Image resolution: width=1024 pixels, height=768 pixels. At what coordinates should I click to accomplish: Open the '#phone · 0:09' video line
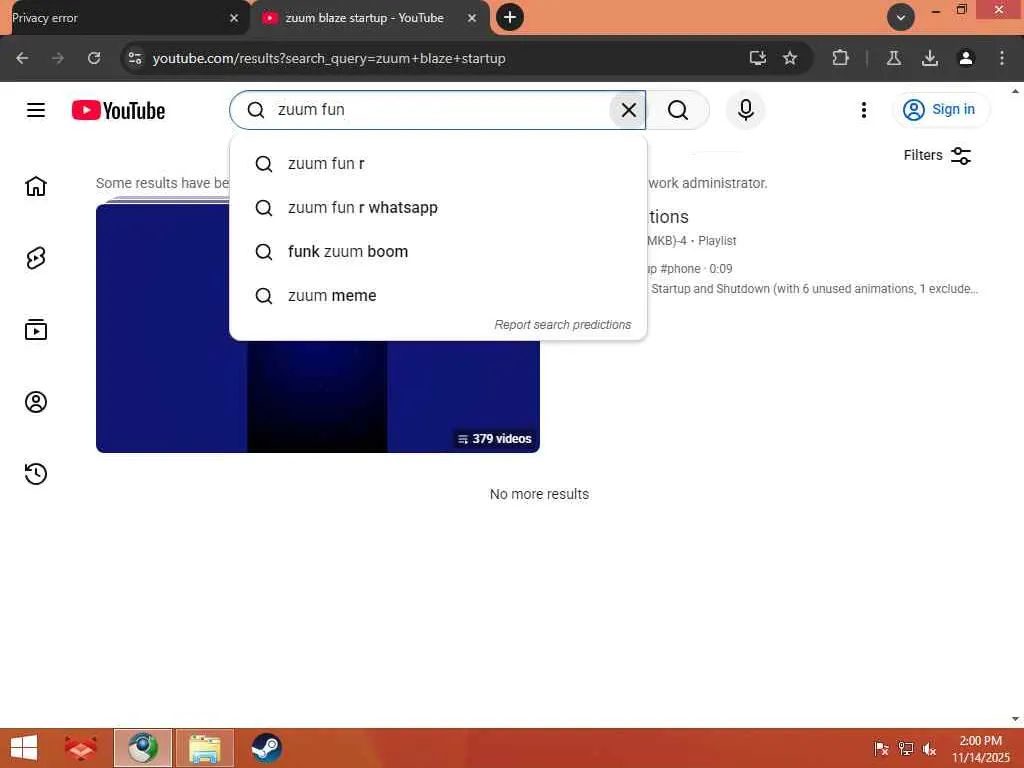(x=690, y=268)
